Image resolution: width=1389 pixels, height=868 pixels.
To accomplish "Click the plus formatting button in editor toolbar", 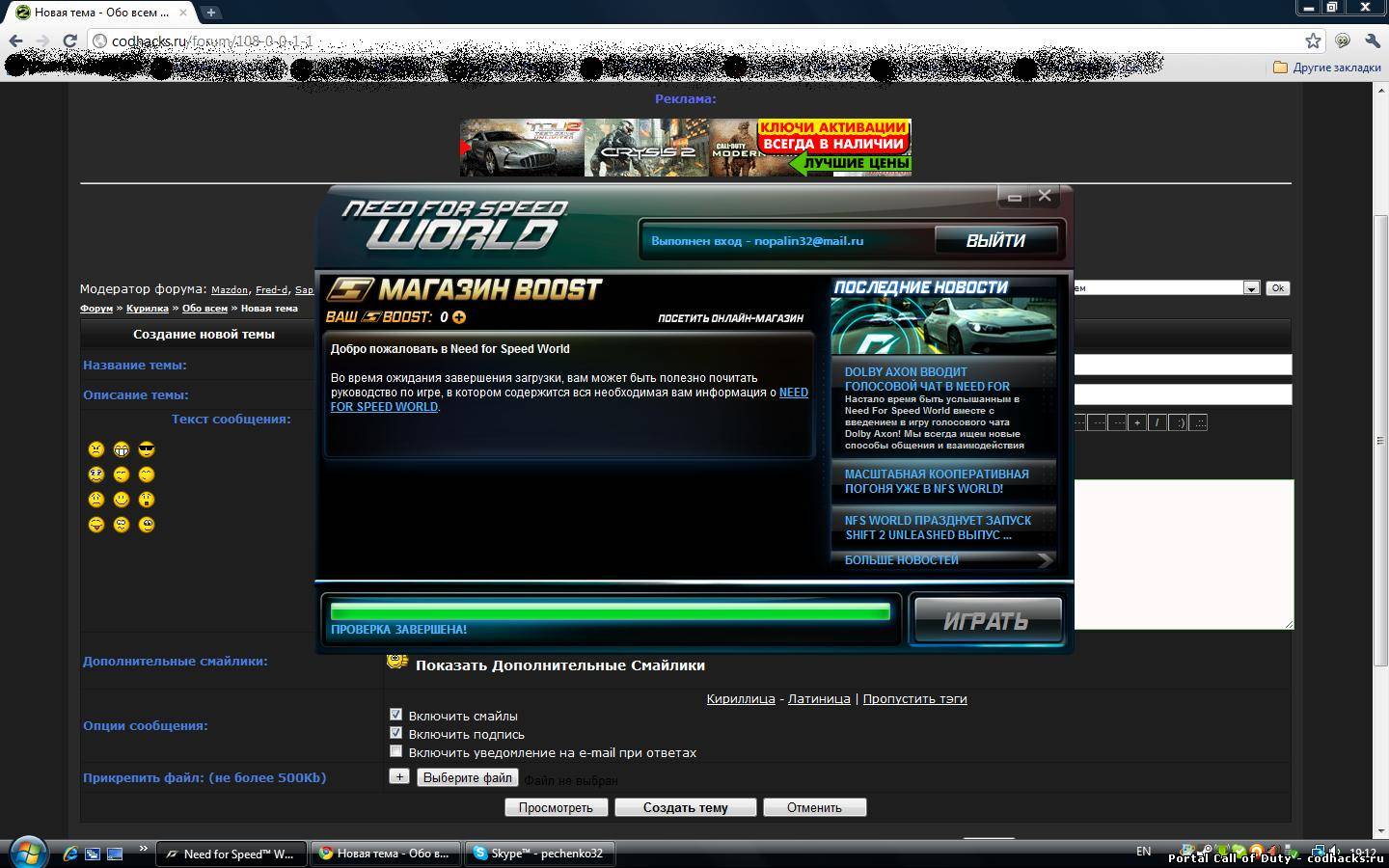I will point(1136,422).
